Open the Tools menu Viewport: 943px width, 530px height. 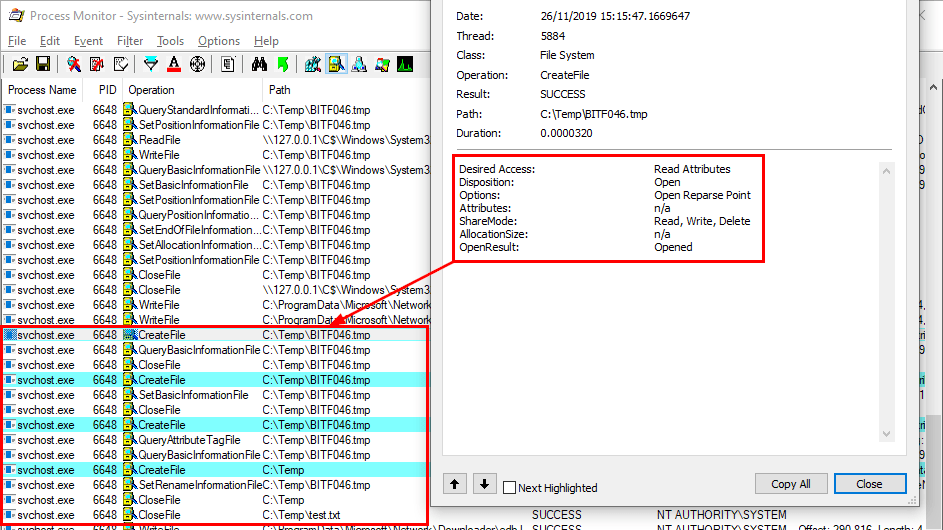[x=170, y=41]
